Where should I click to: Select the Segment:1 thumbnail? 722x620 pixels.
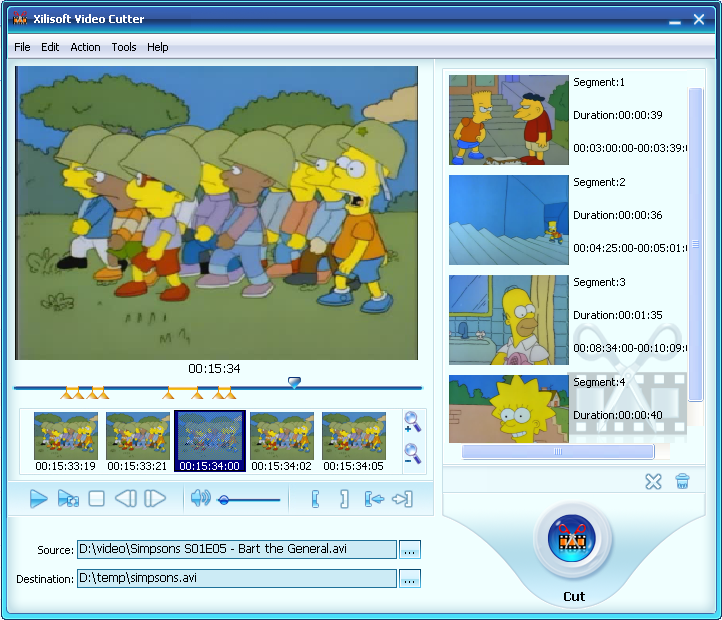[x=509, y=120]
